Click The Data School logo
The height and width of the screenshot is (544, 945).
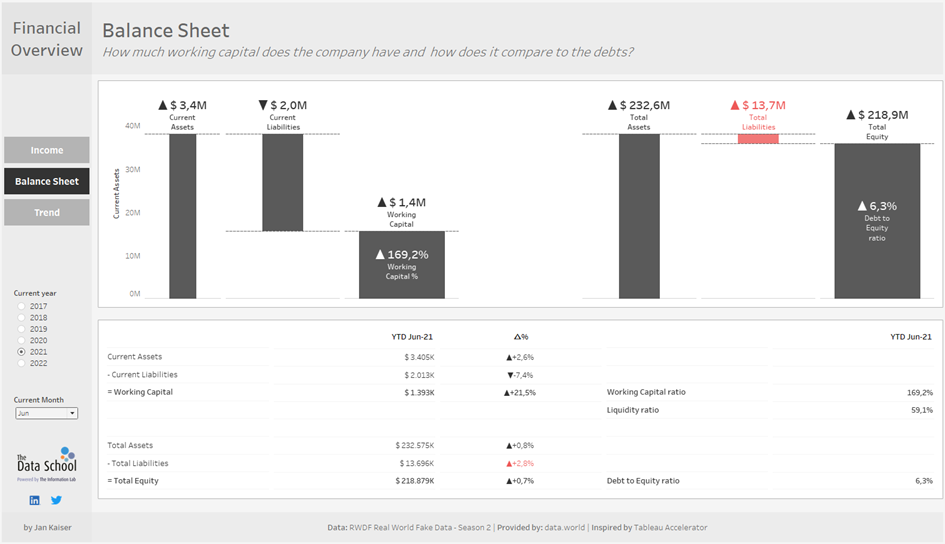click(46, 464)
